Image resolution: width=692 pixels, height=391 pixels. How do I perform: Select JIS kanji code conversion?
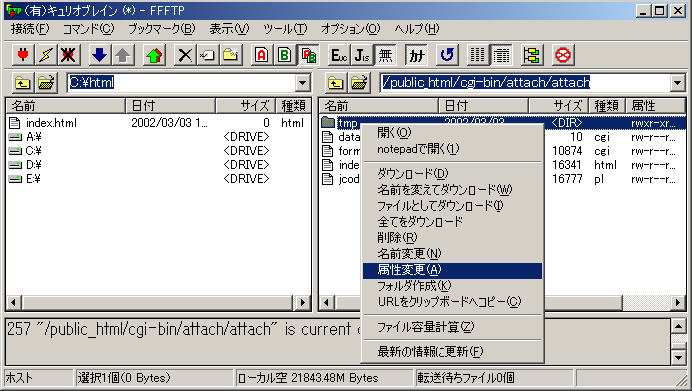click(362, 56)
